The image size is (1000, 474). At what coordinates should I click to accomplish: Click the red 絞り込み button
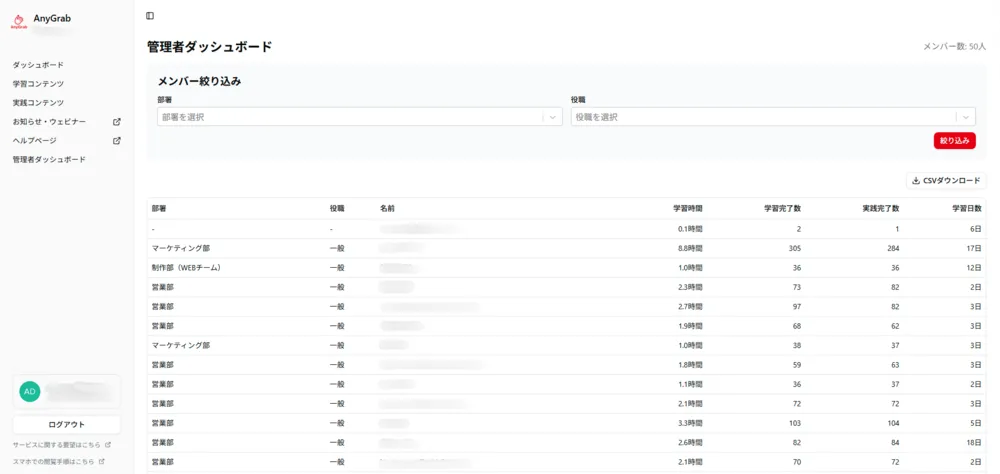pos(954,141)
